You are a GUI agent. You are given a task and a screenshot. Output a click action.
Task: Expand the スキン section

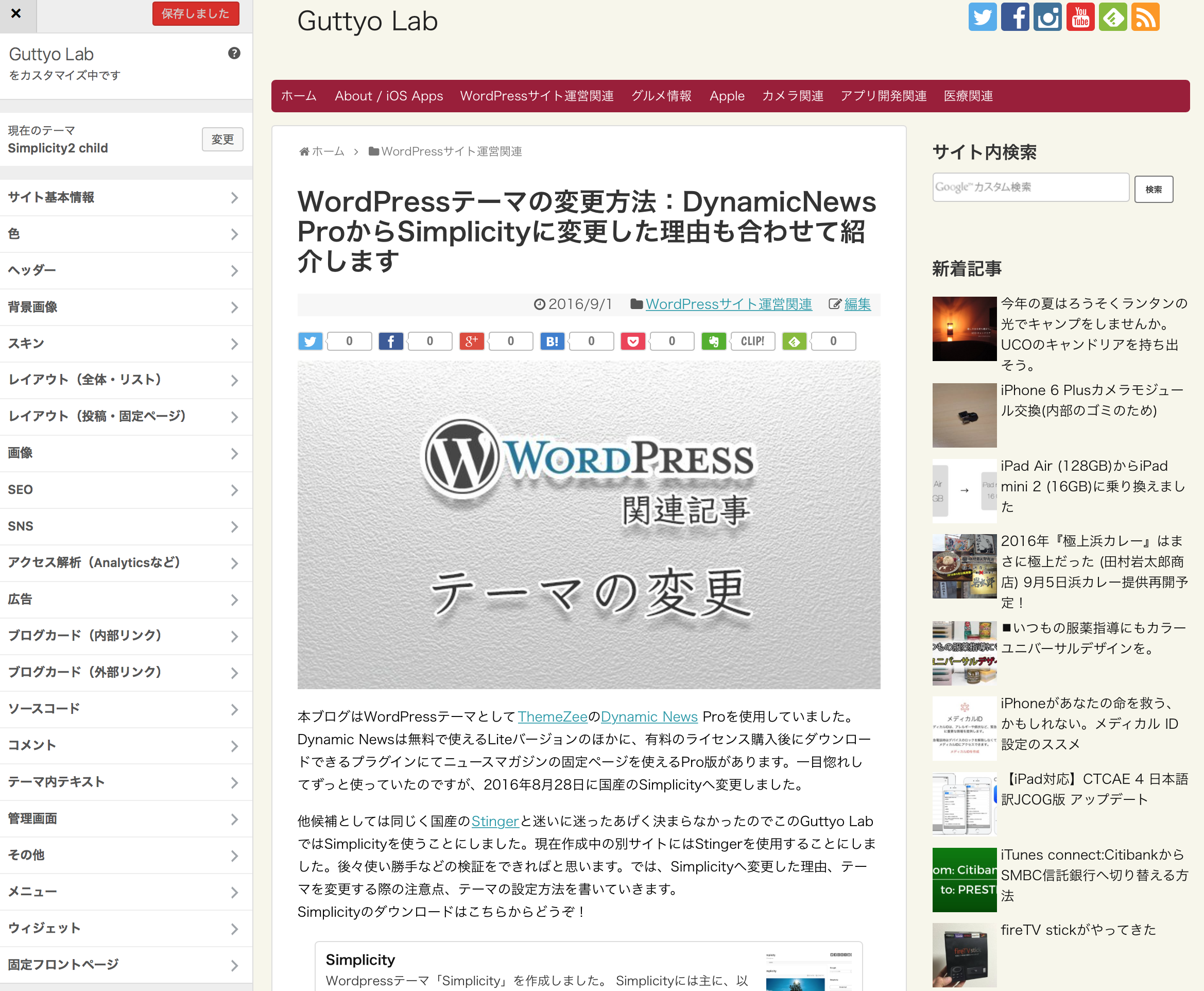(x=126, y=344)
